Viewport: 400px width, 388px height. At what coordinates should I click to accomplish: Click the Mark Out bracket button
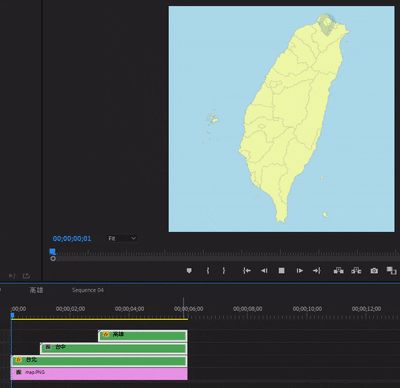point(224,270)
